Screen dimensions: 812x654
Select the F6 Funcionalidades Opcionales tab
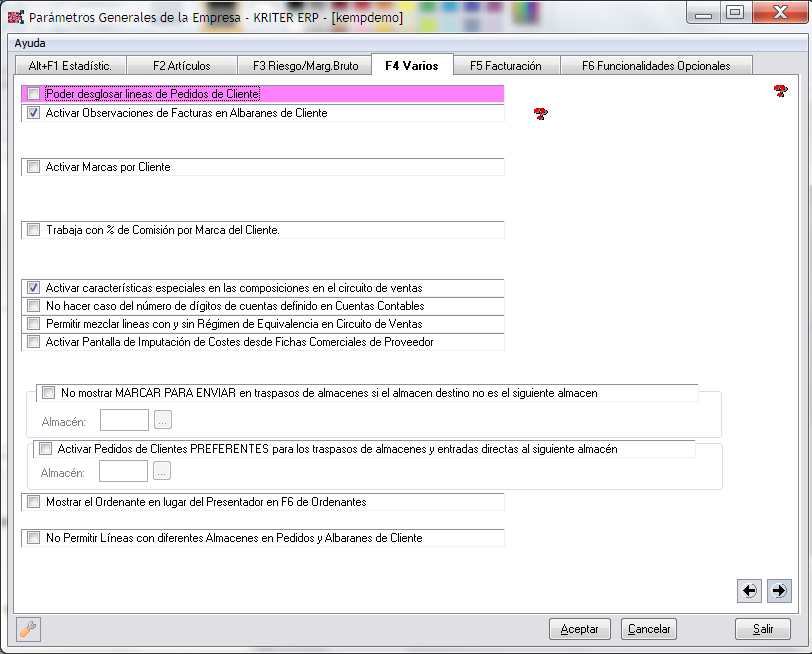tap(656, 66)
